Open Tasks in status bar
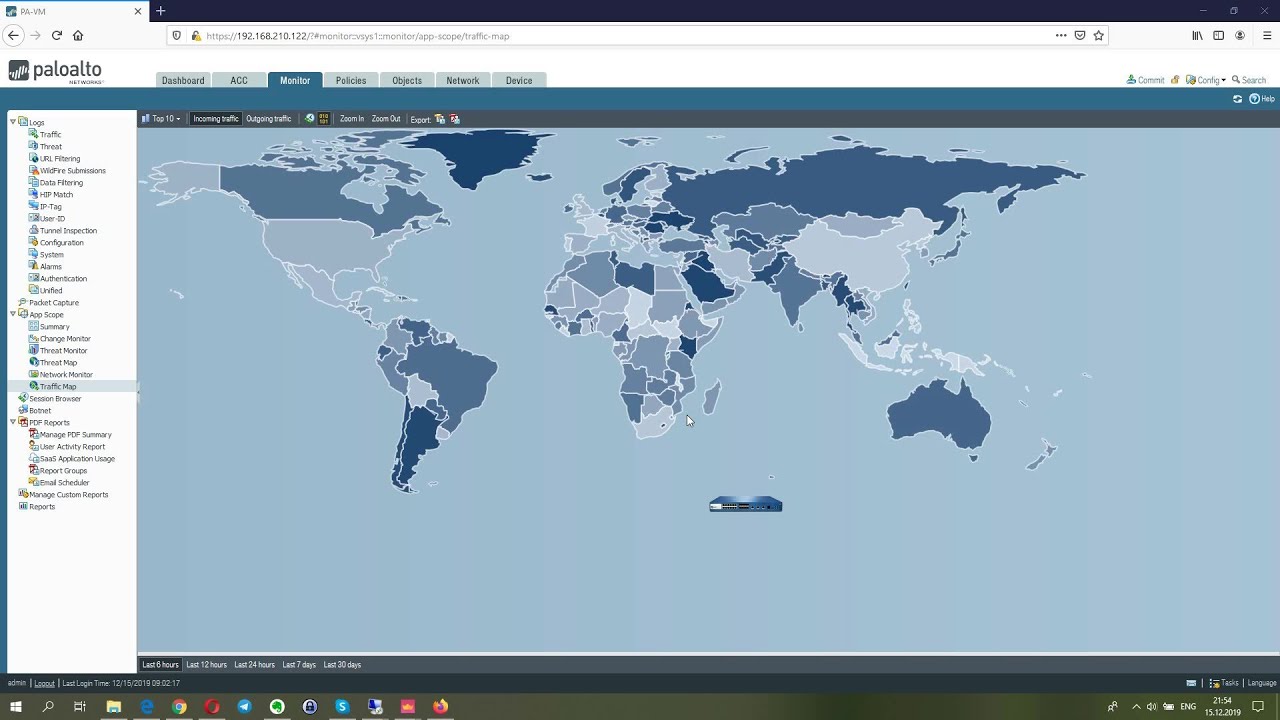 click(x=1224, y=683)
